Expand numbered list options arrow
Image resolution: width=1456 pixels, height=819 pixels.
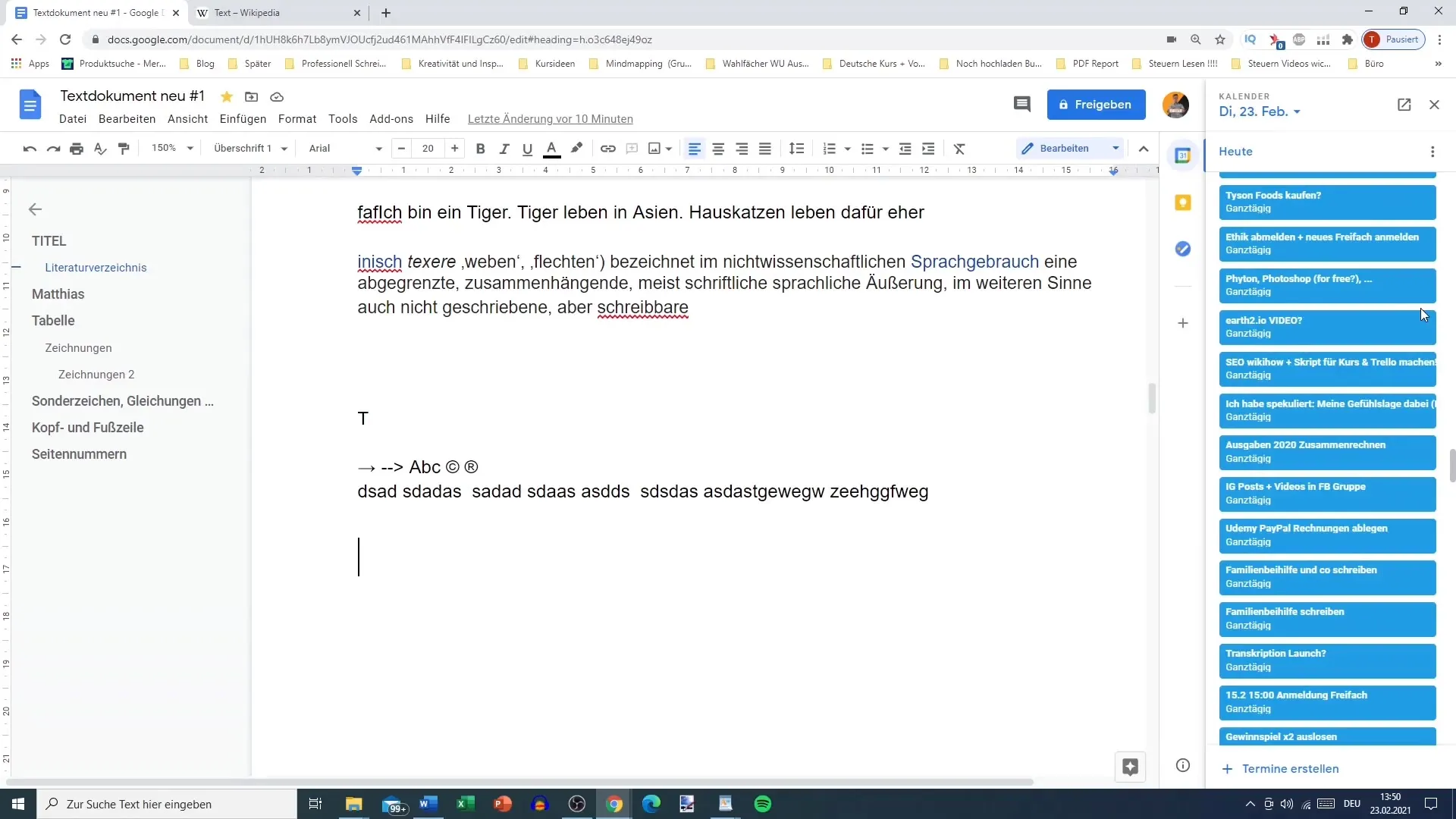(848, 149)
